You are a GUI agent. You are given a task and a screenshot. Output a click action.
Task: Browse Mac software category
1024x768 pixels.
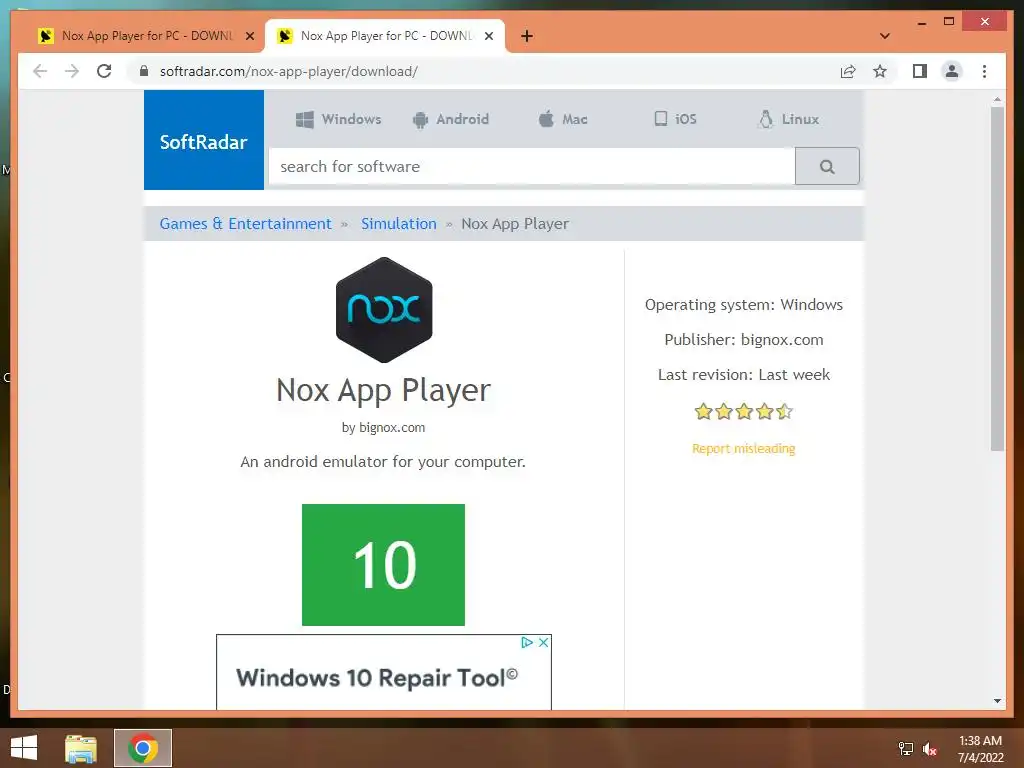(563, 120)
